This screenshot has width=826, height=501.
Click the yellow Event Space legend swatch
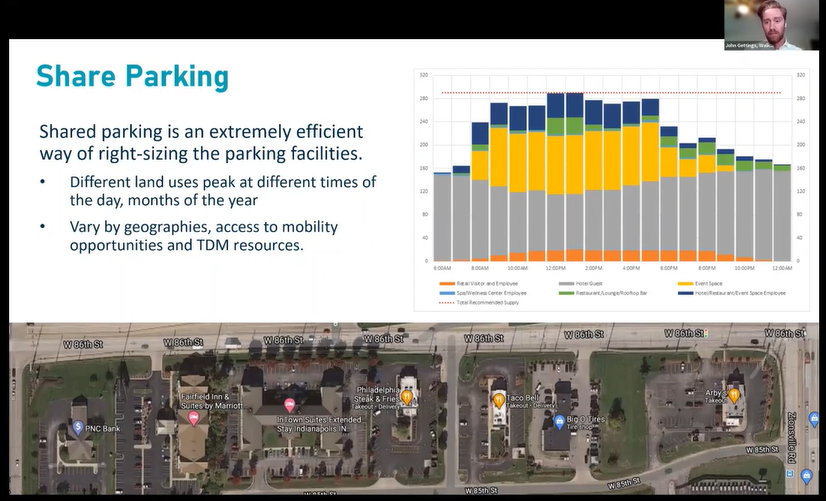pyautogui.click(x=685, y=284)
